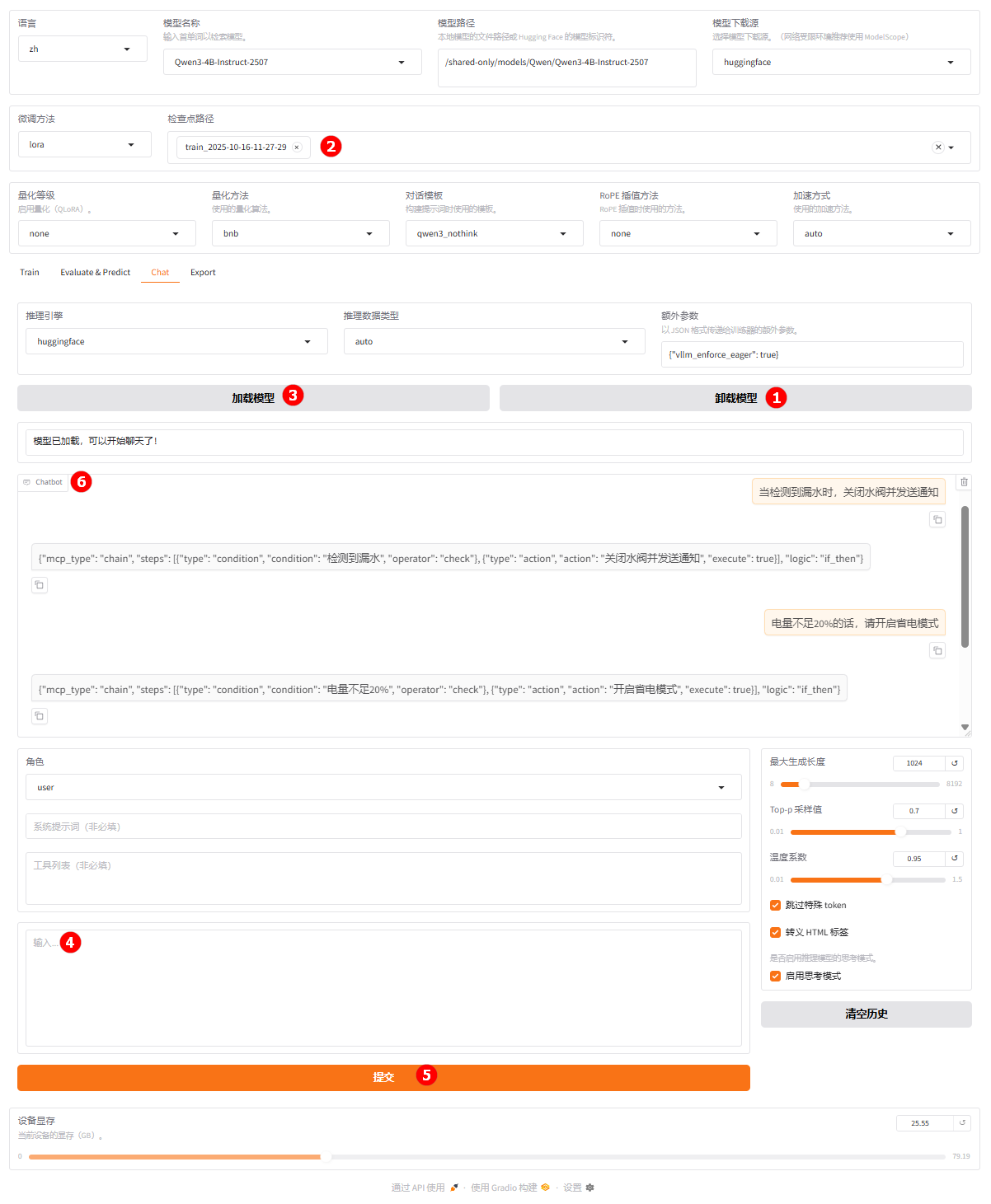
Task: Disable the thinking mode checkbox
Action: (775, 977)
